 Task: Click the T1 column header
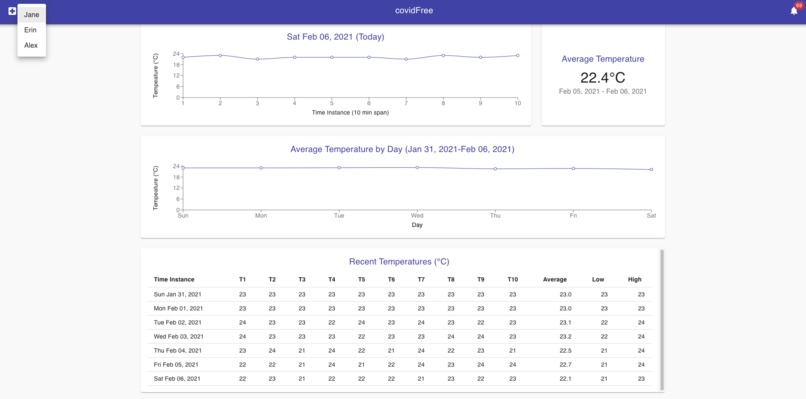(x=243, y=280)
